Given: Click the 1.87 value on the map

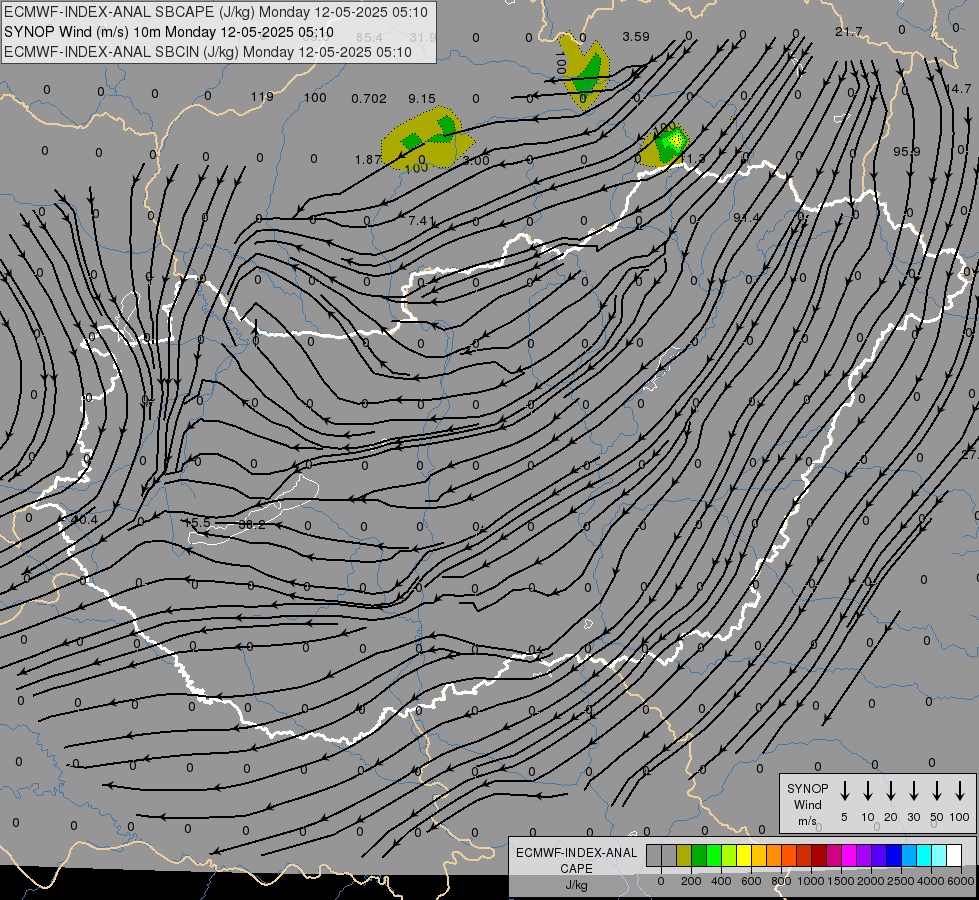Looking at the screenshot, I should click(368, 160).
